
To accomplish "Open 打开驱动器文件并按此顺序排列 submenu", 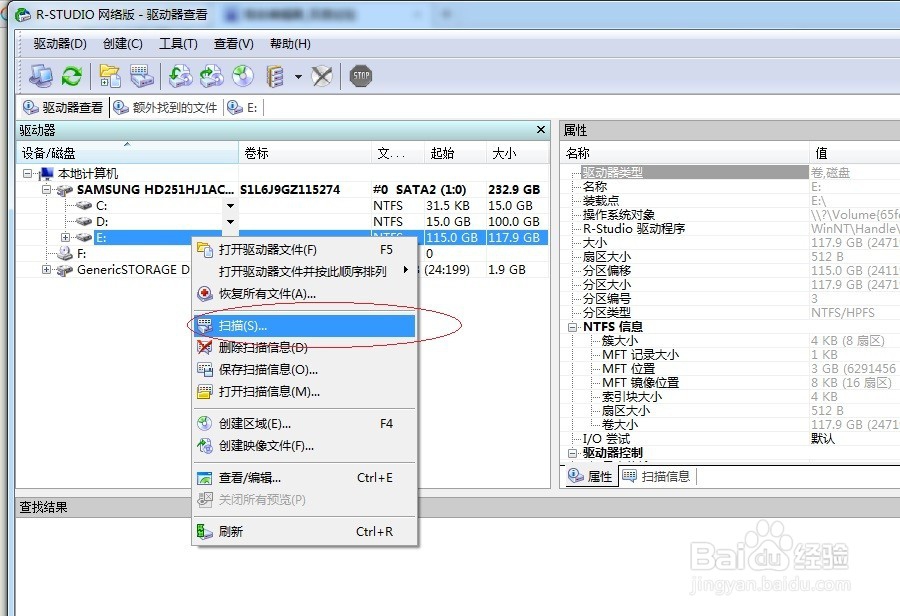I will click(x=304, y=272).
